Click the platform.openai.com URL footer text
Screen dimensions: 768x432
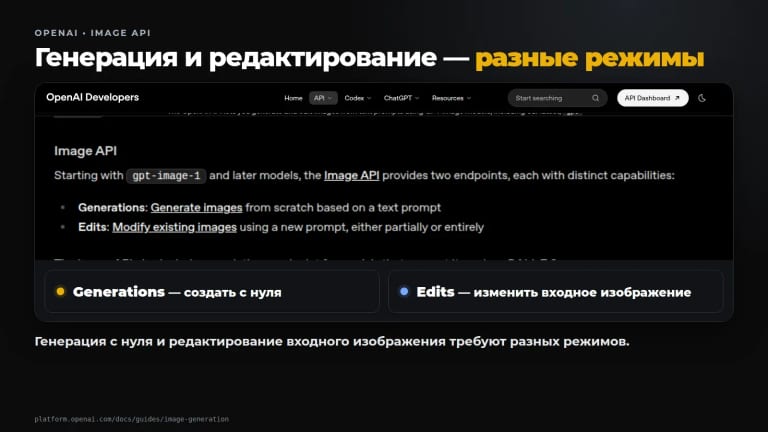click(x=132, y=419)
